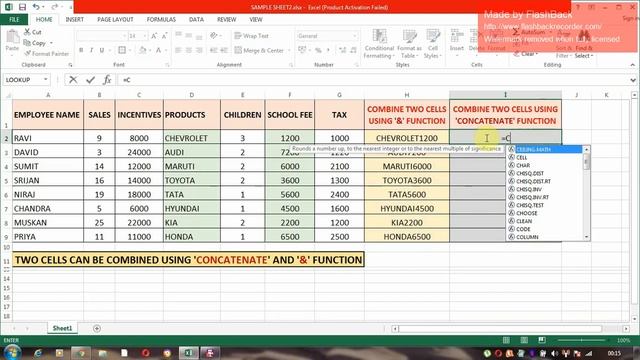This screenshot has height=360, width=640.
Task: Select COLUMN from the function autocomplete list
Action: (x=545, y=237)
